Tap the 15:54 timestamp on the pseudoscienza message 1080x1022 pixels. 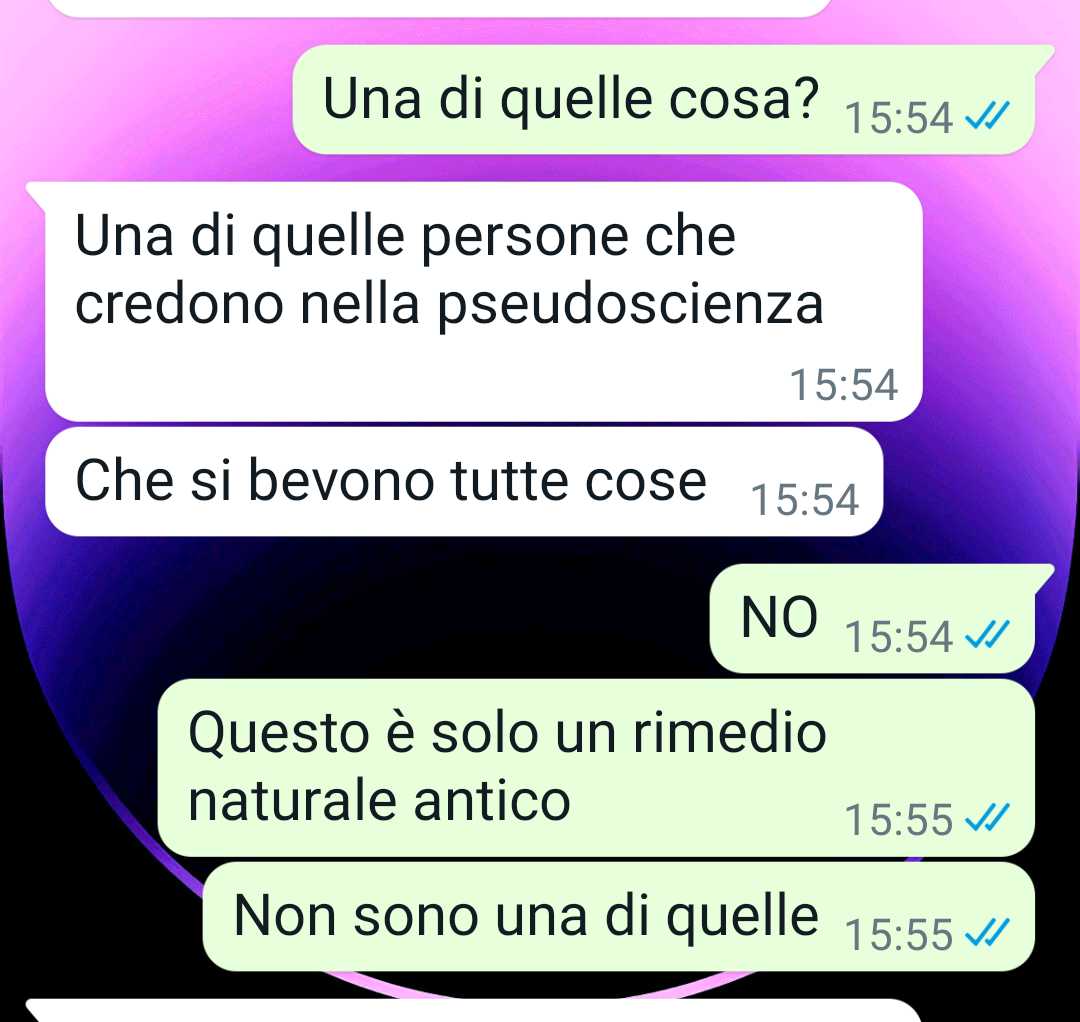[844, 384]
